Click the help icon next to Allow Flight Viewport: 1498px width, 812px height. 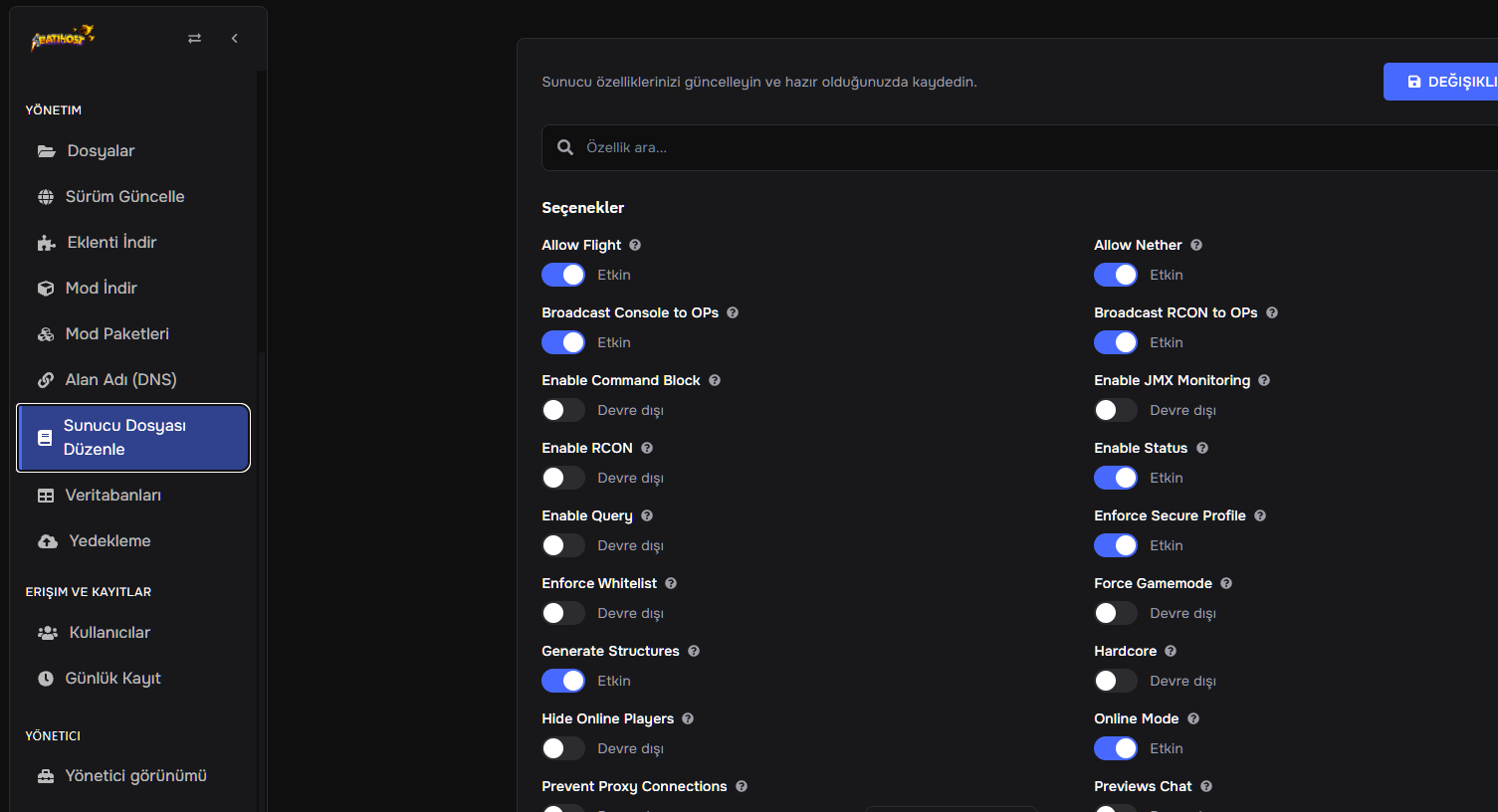pyautogui.click(x=635, y=245)
